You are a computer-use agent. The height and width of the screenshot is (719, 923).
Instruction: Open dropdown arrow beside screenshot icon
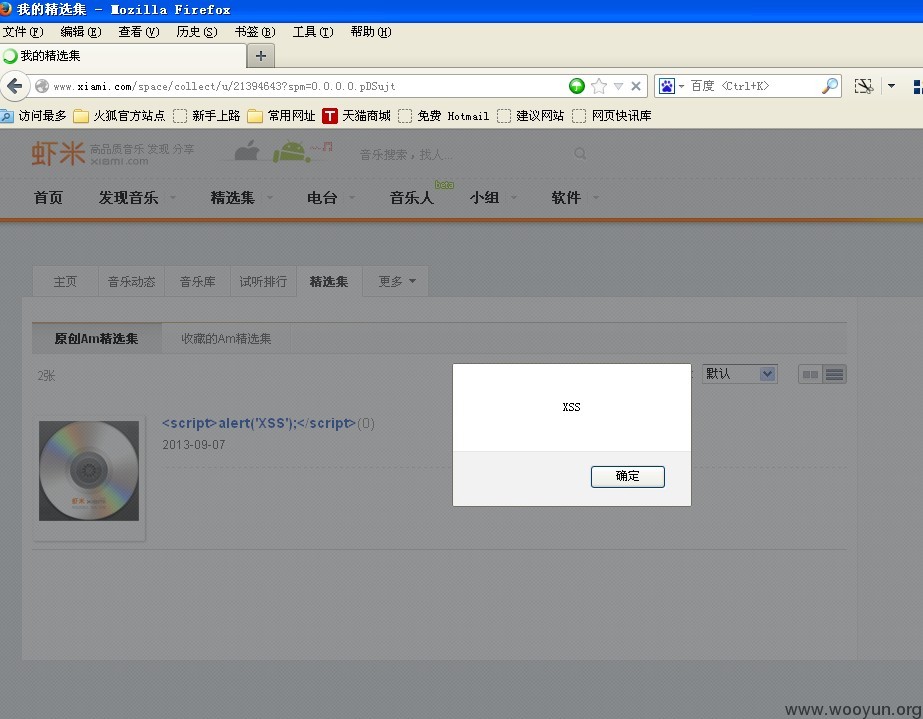pos(891,87)
